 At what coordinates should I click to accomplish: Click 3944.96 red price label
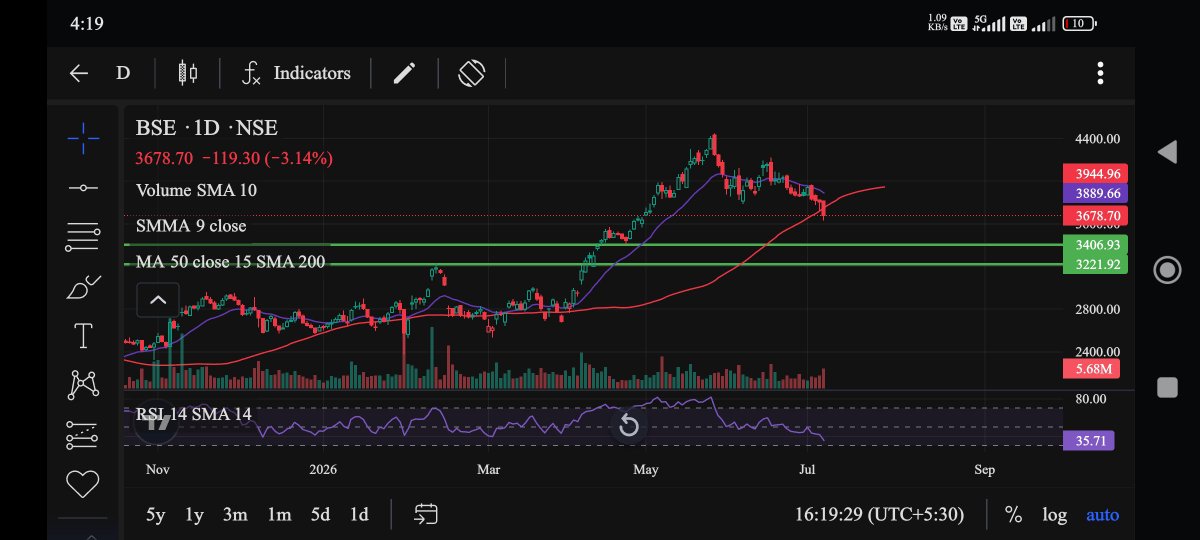click(1095, 173)
